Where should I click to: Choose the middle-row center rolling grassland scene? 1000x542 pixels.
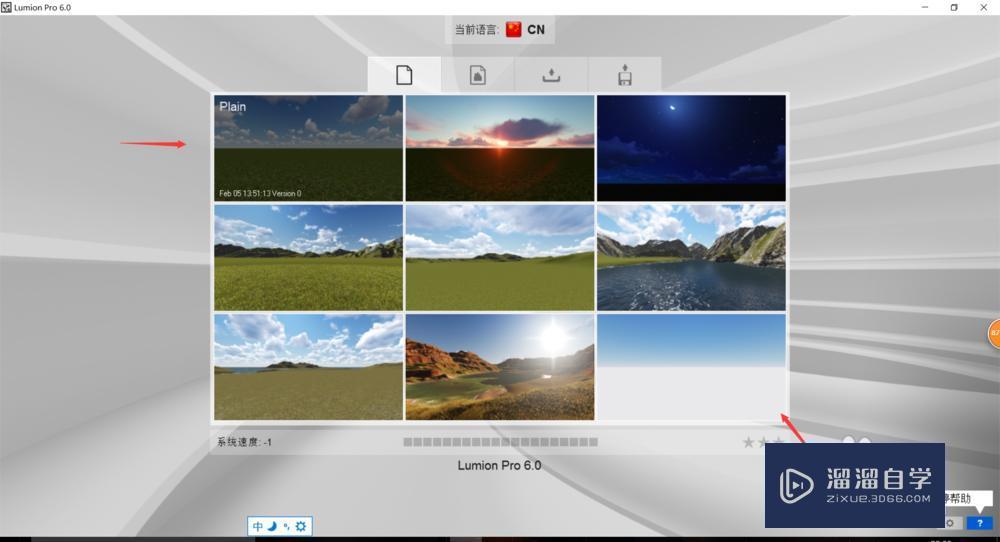pos(500,257)
